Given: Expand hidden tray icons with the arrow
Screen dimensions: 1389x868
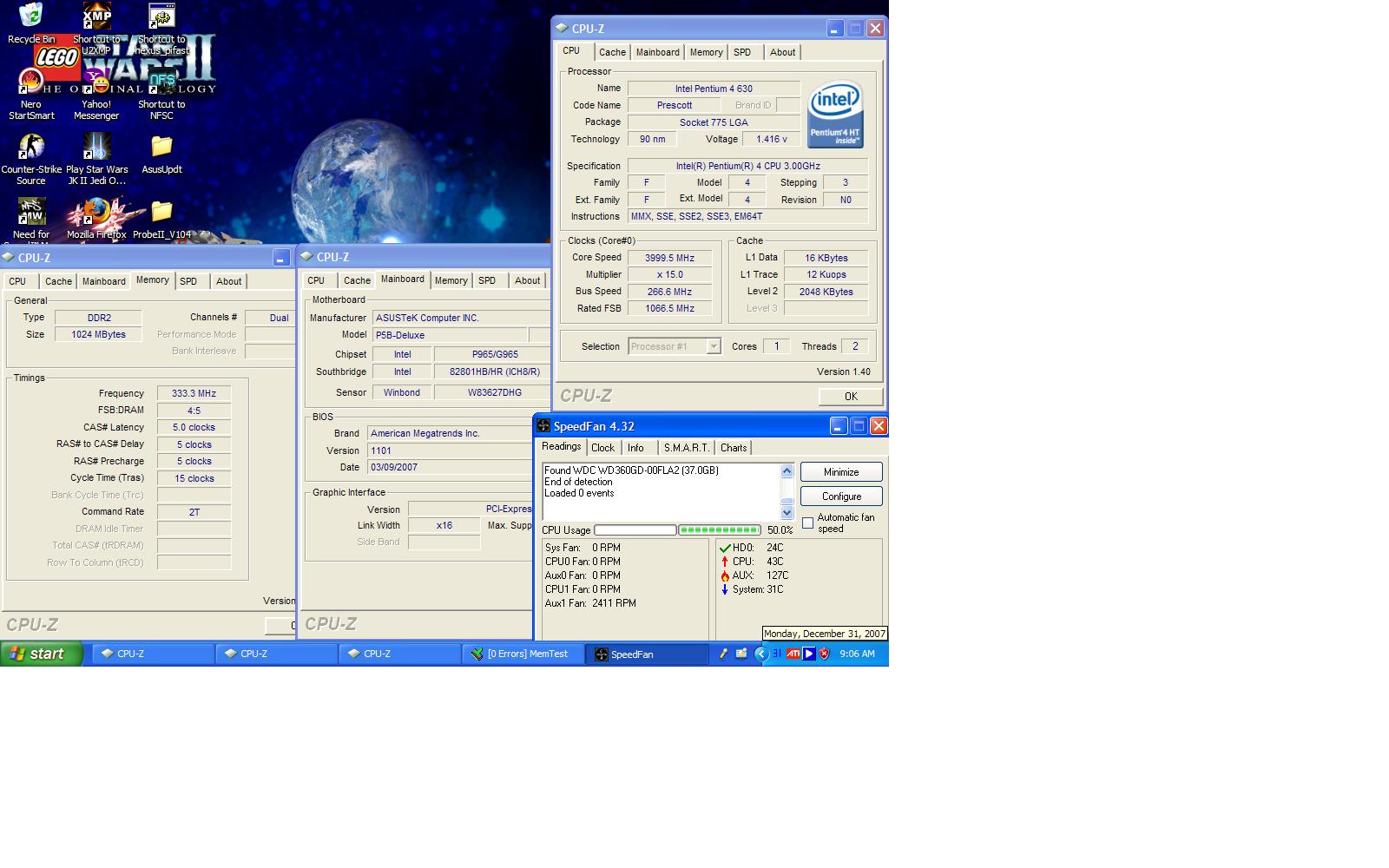Looking at the screenshot, I should 760,654.
